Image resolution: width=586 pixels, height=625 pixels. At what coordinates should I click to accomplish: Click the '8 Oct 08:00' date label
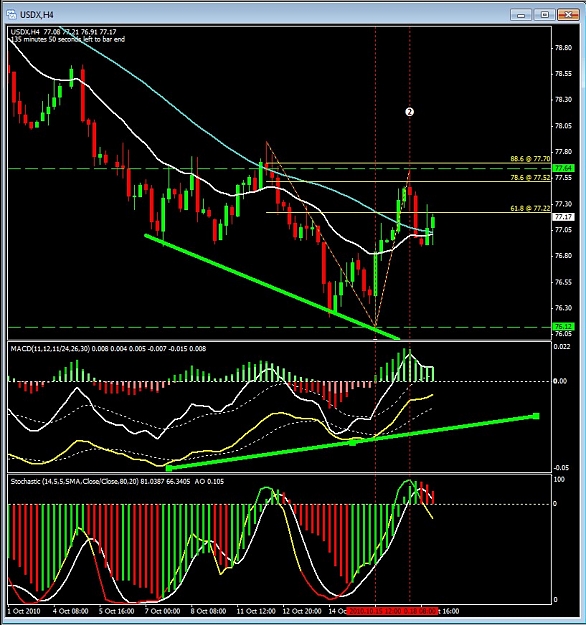(x=208, y=611)
